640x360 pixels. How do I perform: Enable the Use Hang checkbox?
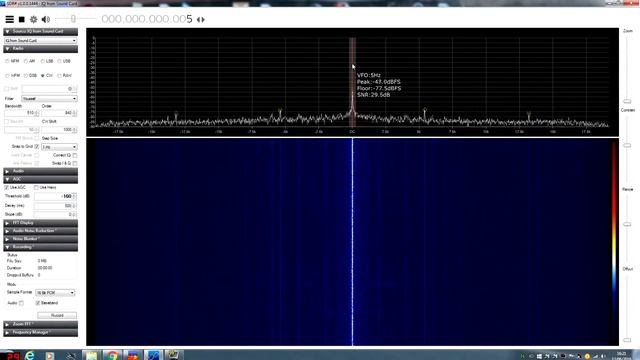36,187
